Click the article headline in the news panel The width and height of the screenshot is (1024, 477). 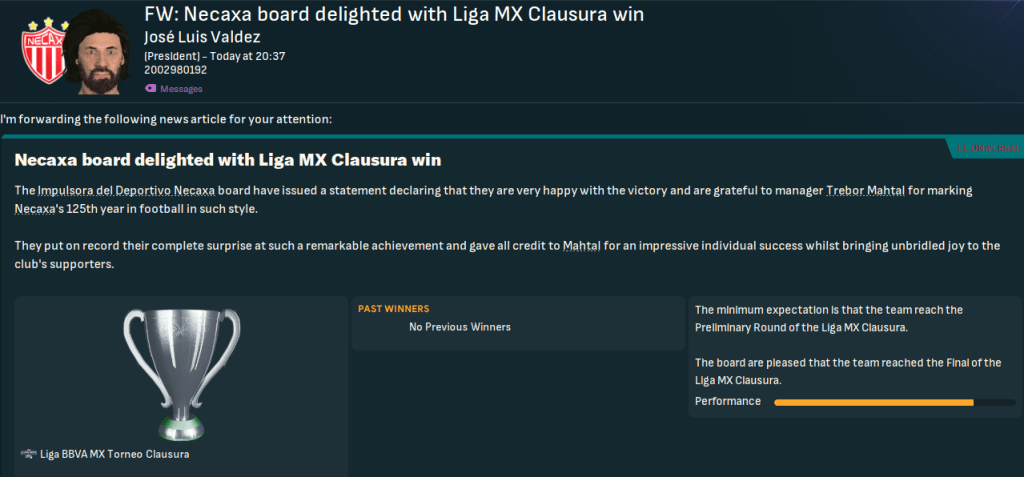tap(228, 160)
